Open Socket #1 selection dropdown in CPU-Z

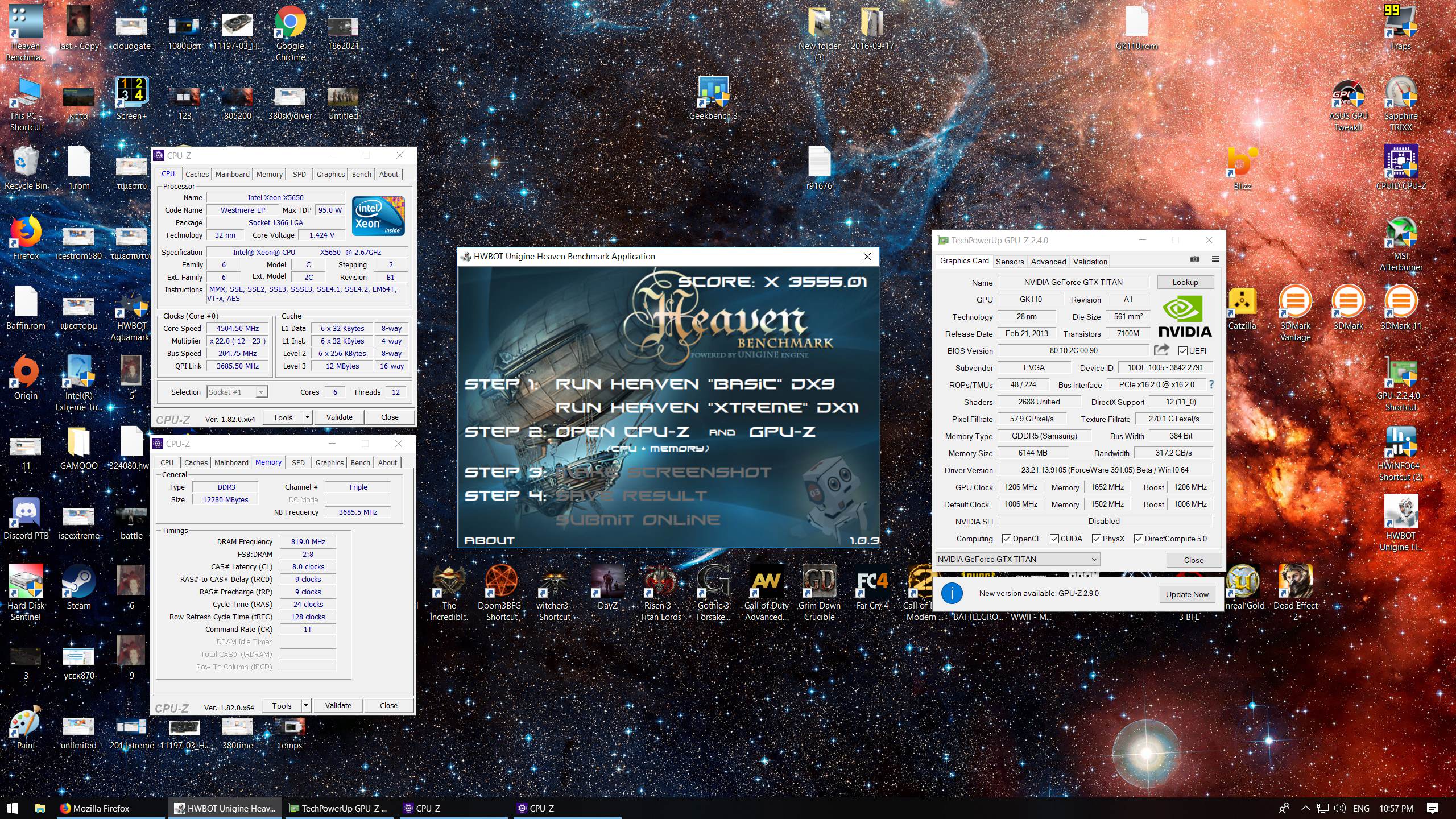tap(237, 392)
